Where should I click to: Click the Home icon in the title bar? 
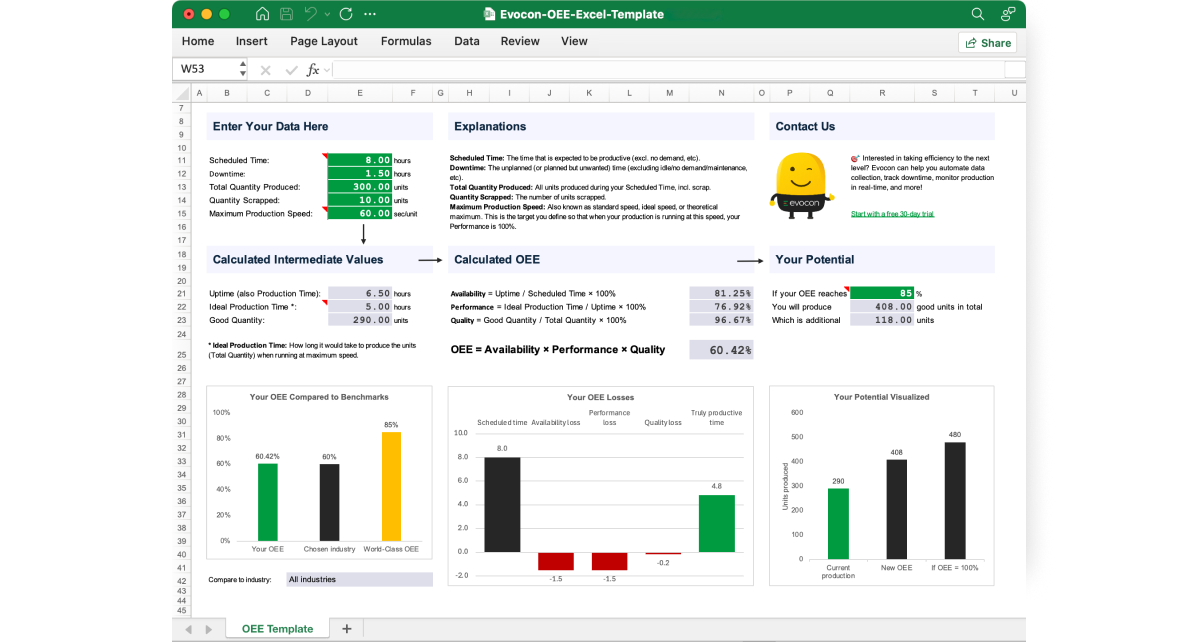263,14
